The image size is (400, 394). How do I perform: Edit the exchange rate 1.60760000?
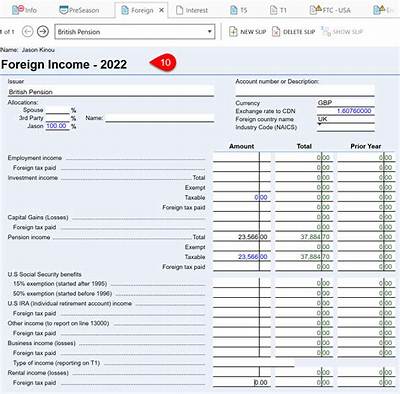coord(346,111)
